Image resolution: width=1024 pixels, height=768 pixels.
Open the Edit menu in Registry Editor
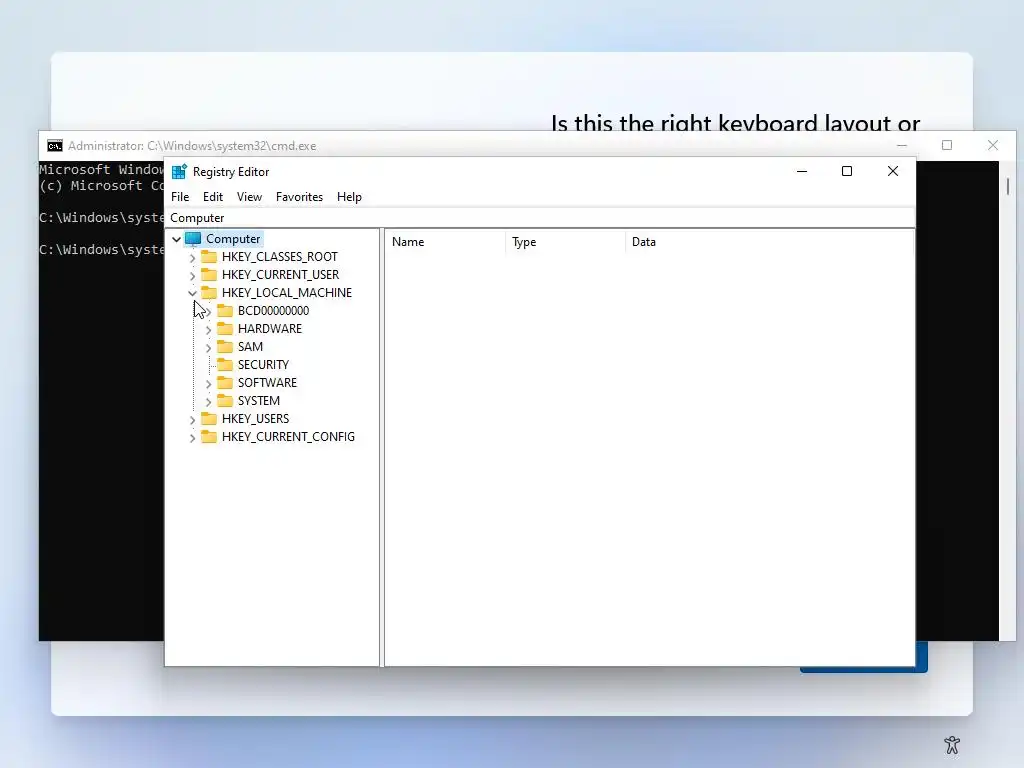[213, 197]
